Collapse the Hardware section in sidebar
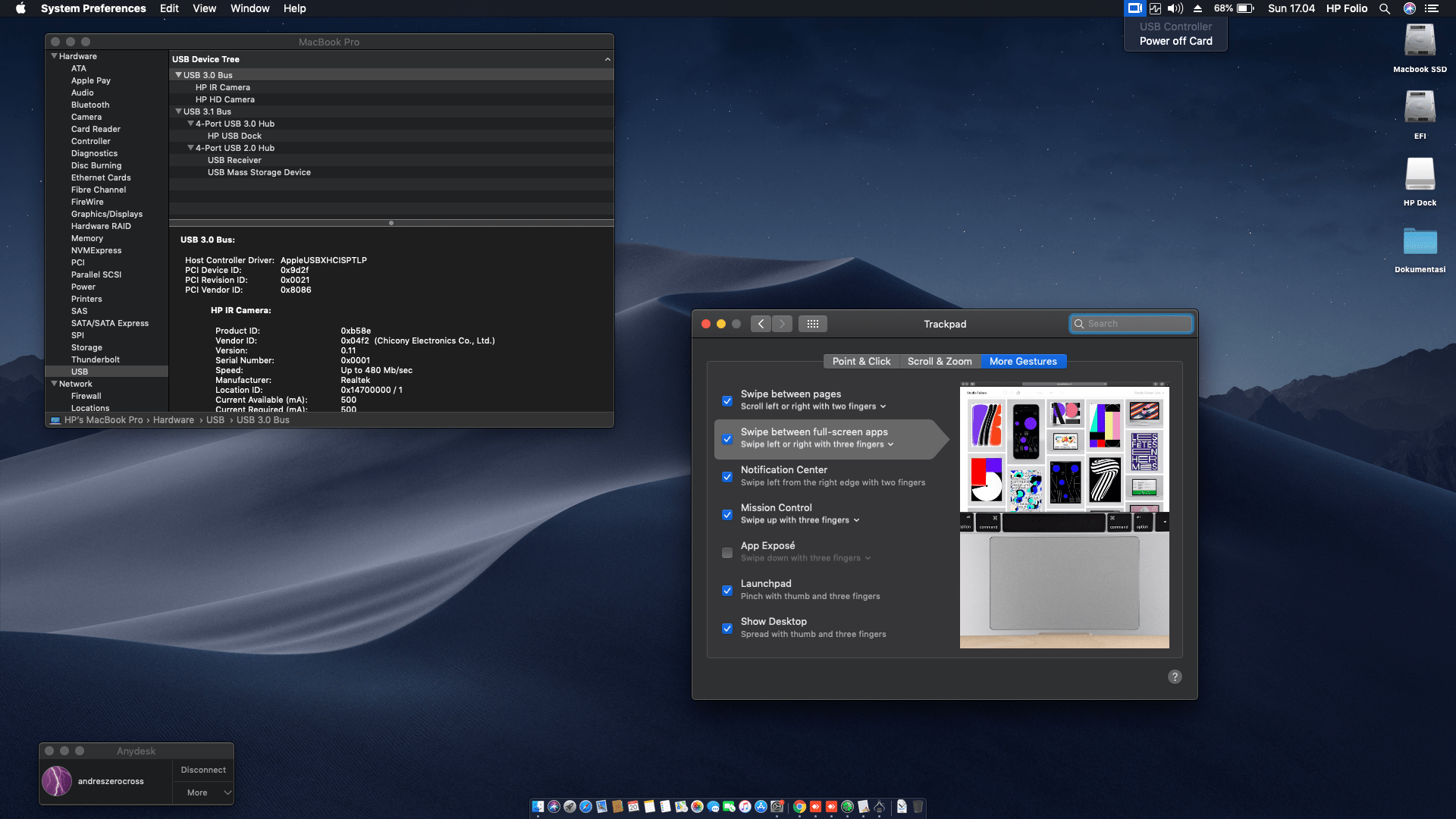Image resolution: width=1456 pixels, height=819 pixels. [54, 56]
